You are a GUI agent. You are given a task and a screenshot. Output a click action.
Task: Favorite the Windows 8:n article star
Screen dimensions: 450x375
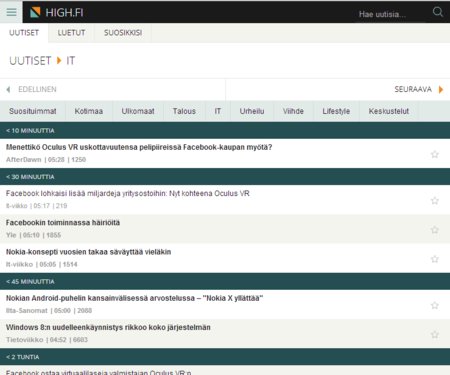pos(435,334)
